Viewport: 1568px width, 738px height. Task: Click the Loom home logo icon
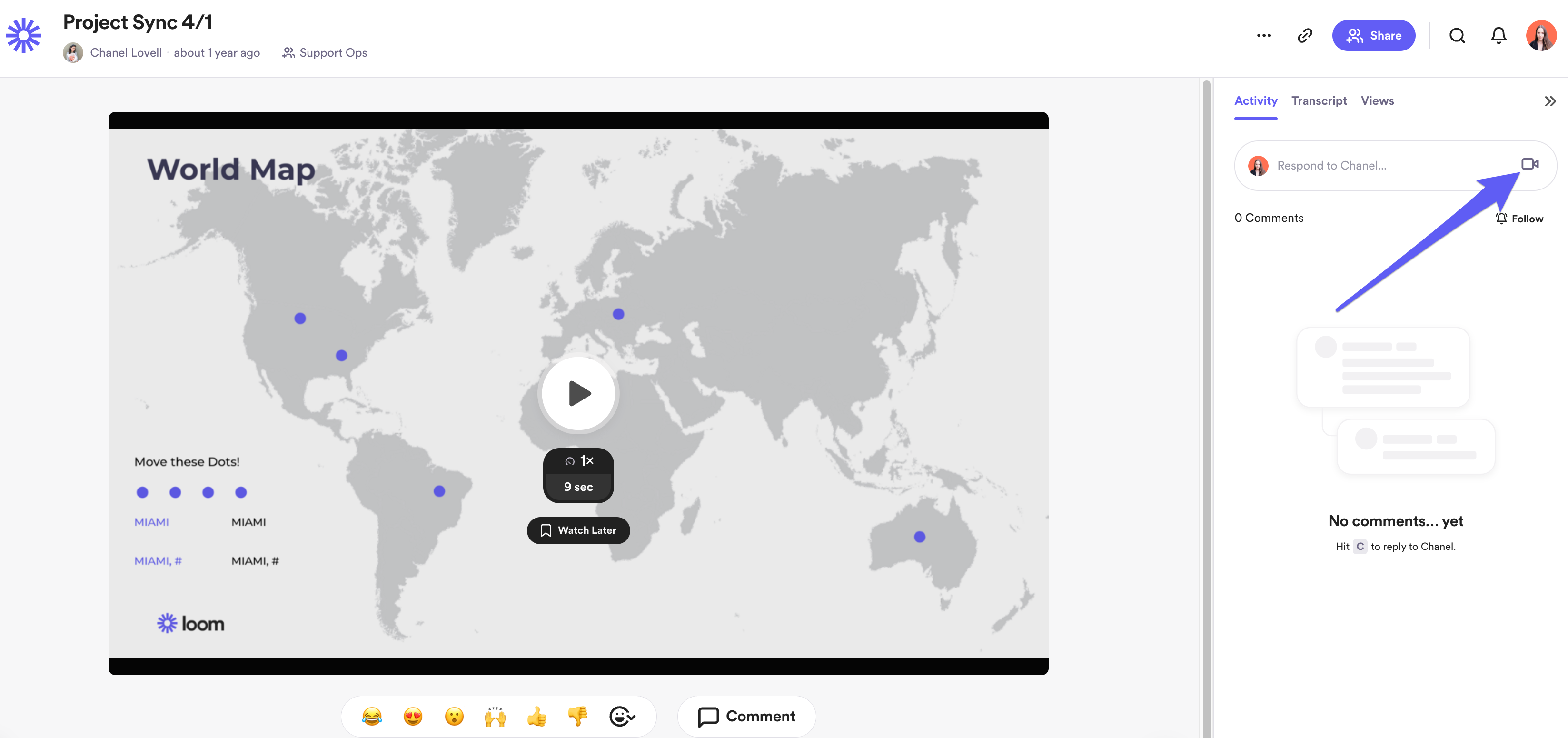(x=24, y=35)
